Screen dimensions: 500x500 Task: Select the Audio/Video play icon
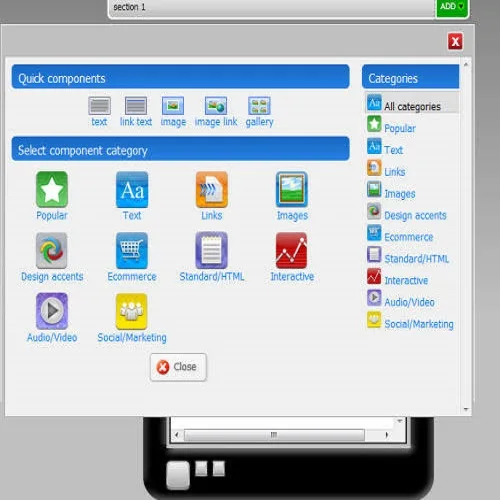(52, 311)
